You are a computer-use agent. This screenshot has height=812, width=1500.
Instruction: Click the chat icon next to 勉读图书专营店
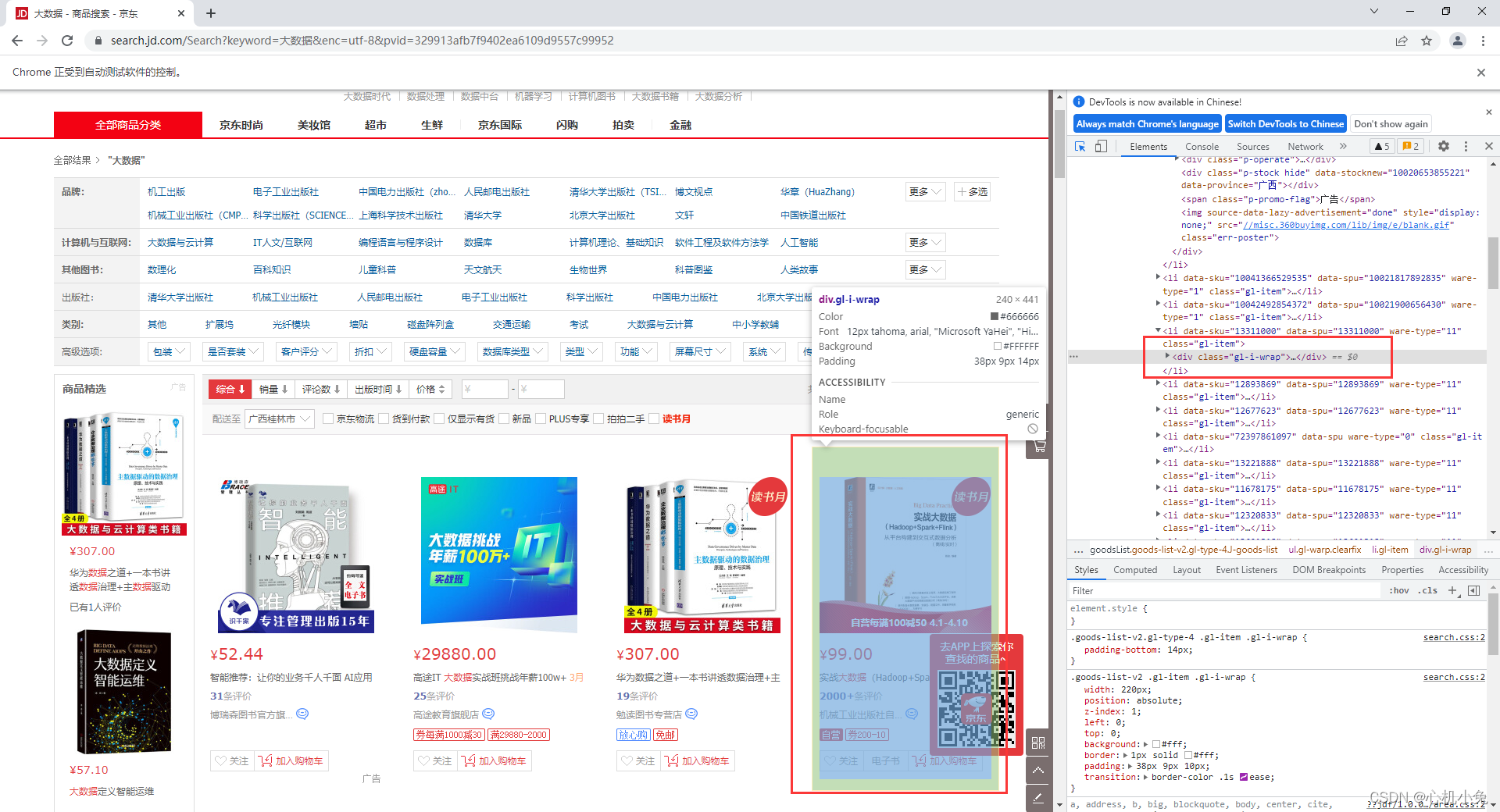pyautogui.click(x=691, y=714)
